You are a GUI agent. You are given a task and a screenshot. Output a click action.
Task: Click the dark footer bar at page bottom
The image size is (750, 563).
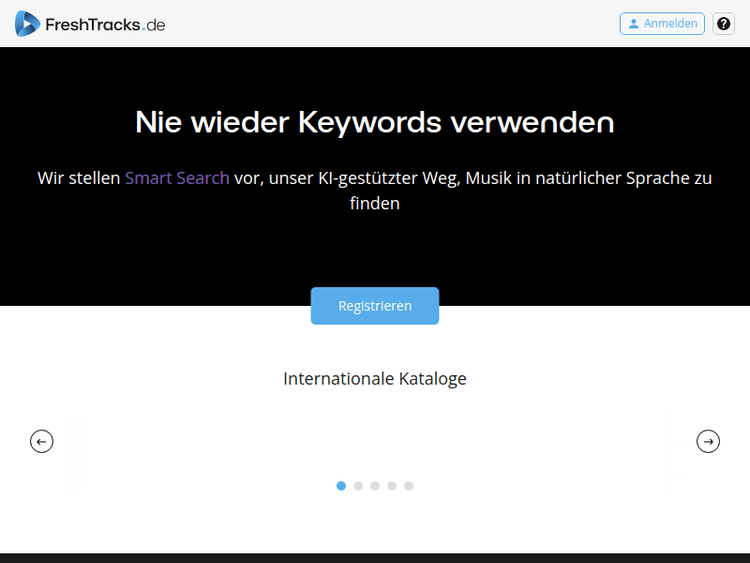(375, 557)
